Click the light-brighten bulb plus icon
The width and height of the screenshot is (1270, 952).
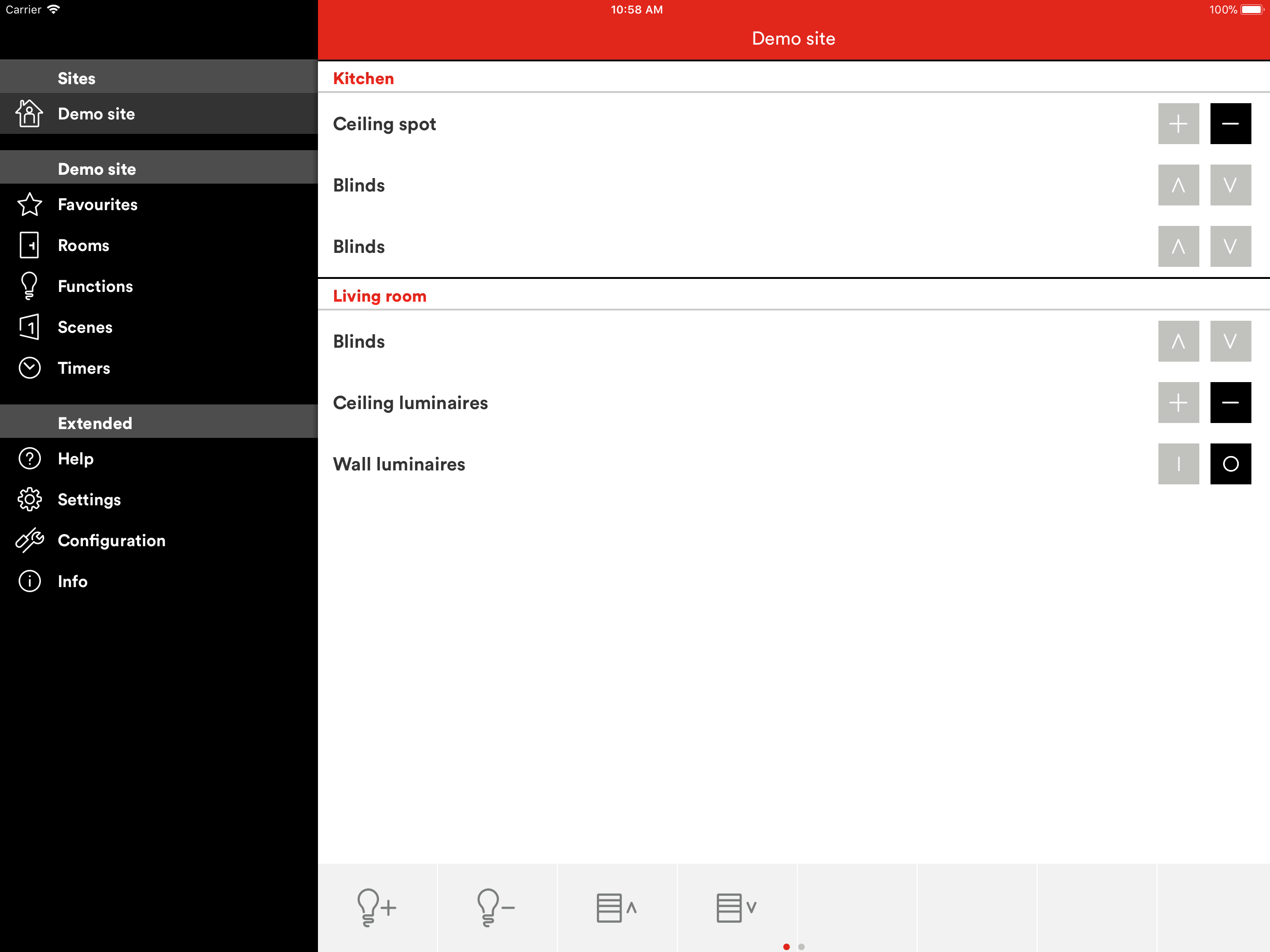(377, 907)
